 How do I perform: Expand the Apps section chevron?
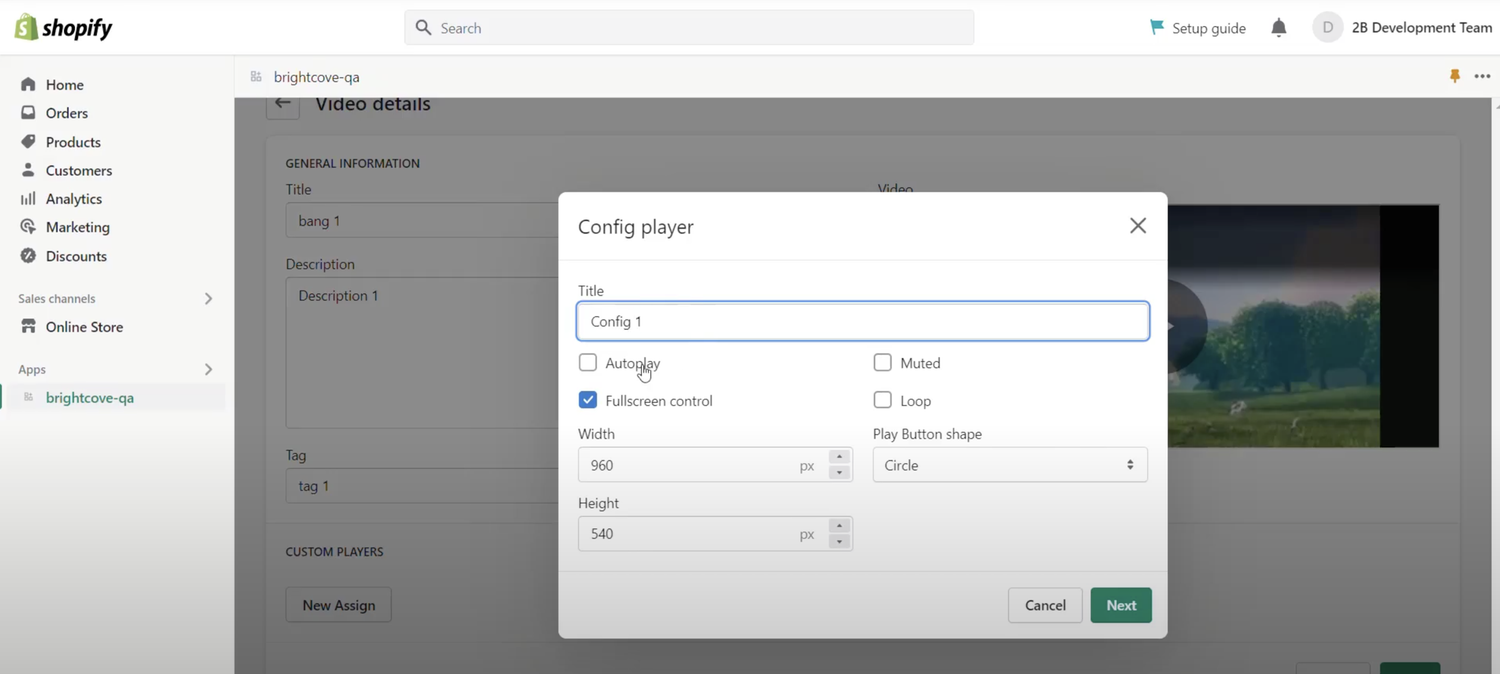[208, 369]
